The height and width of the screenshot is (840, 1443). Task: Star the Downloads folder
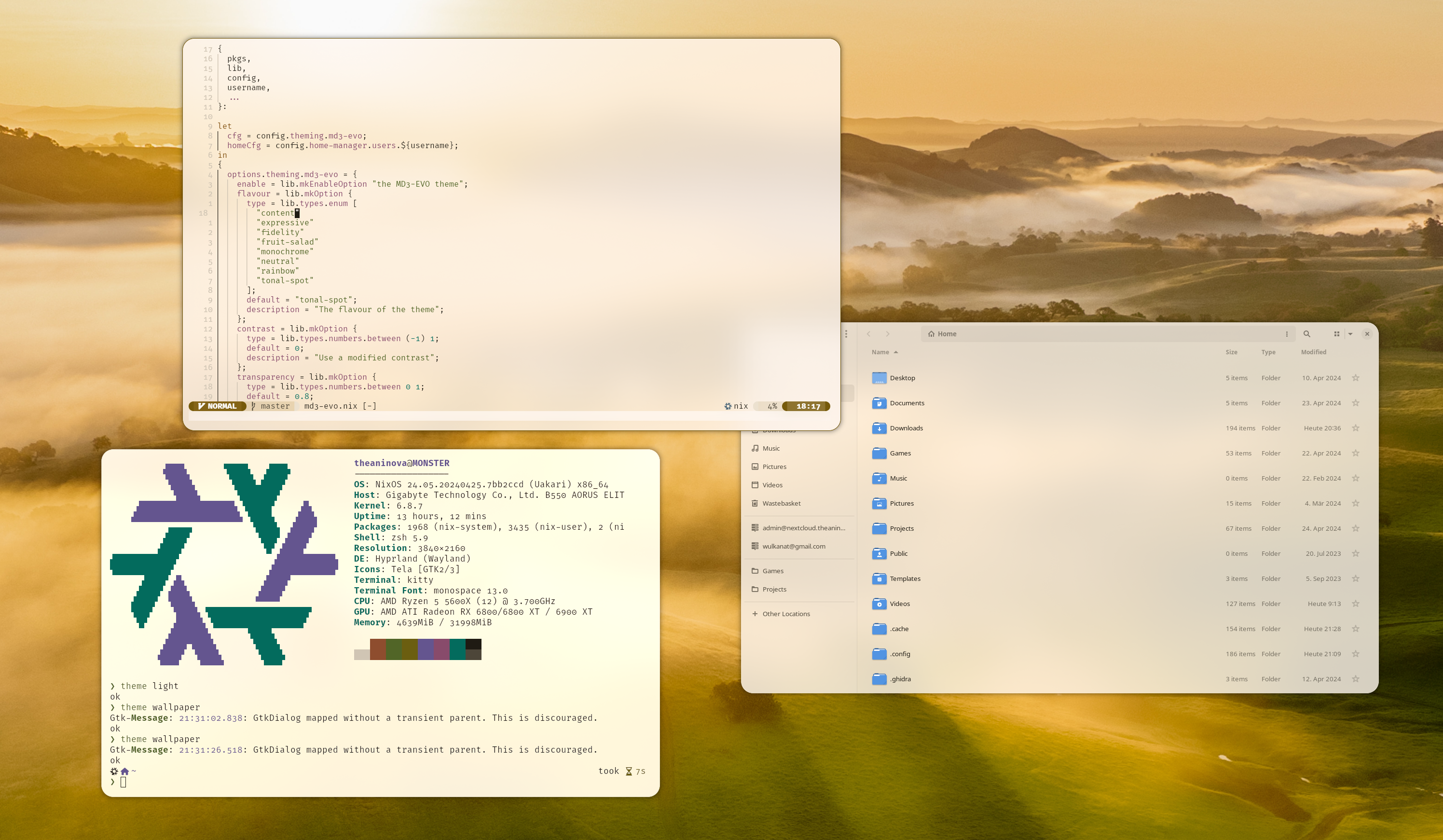pos(1355,428)
